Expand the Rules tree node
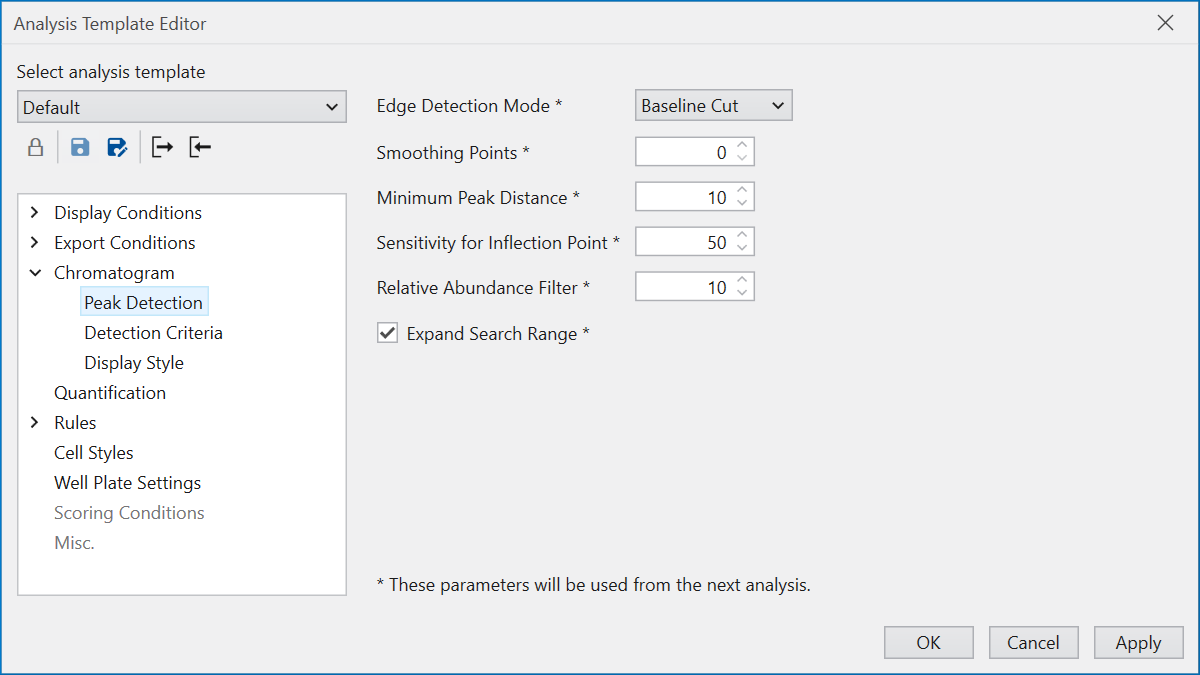This screenshot has height=675, width=1200. (35, 423)
